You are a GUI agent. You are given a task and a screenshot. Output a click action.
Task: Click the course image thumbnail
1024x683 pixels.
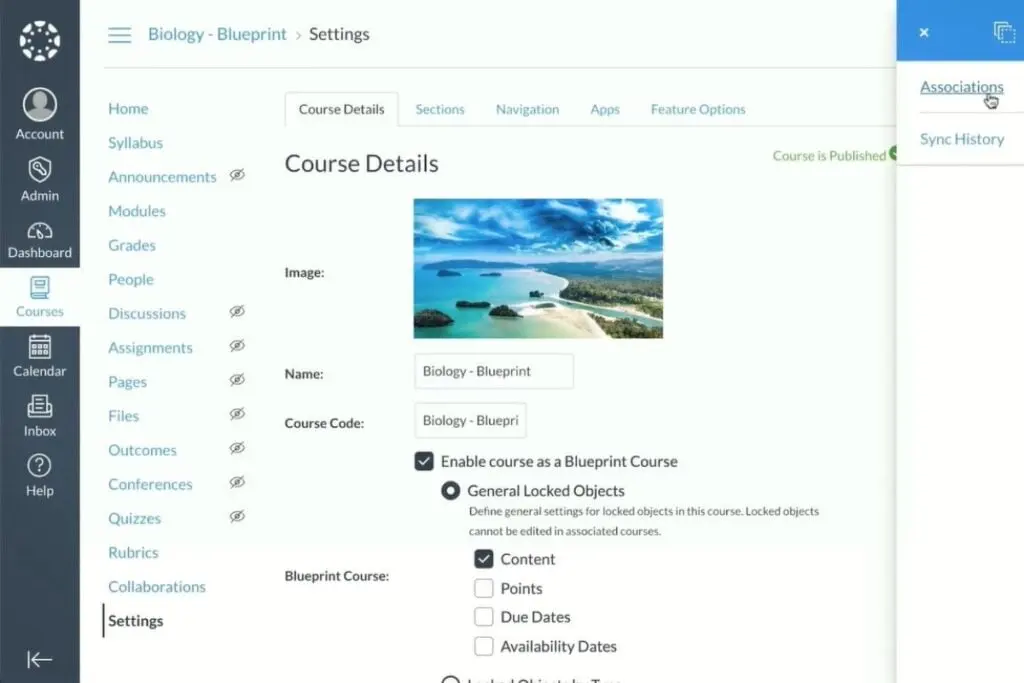click(x=538, y=268)
